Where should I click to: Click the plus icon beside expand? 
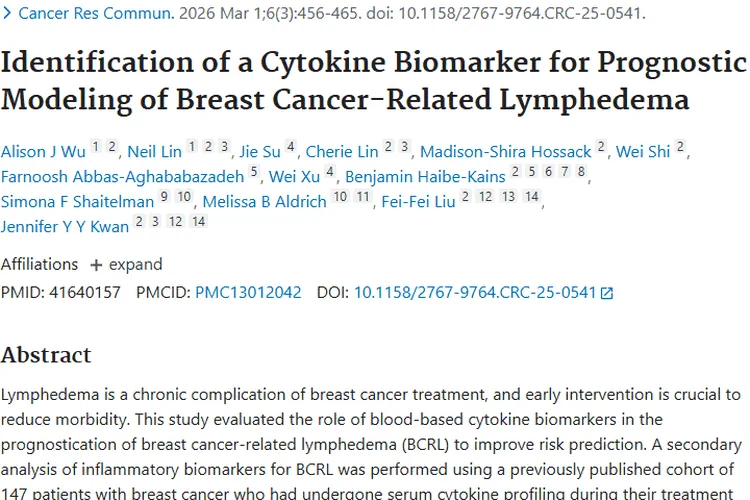96,265
